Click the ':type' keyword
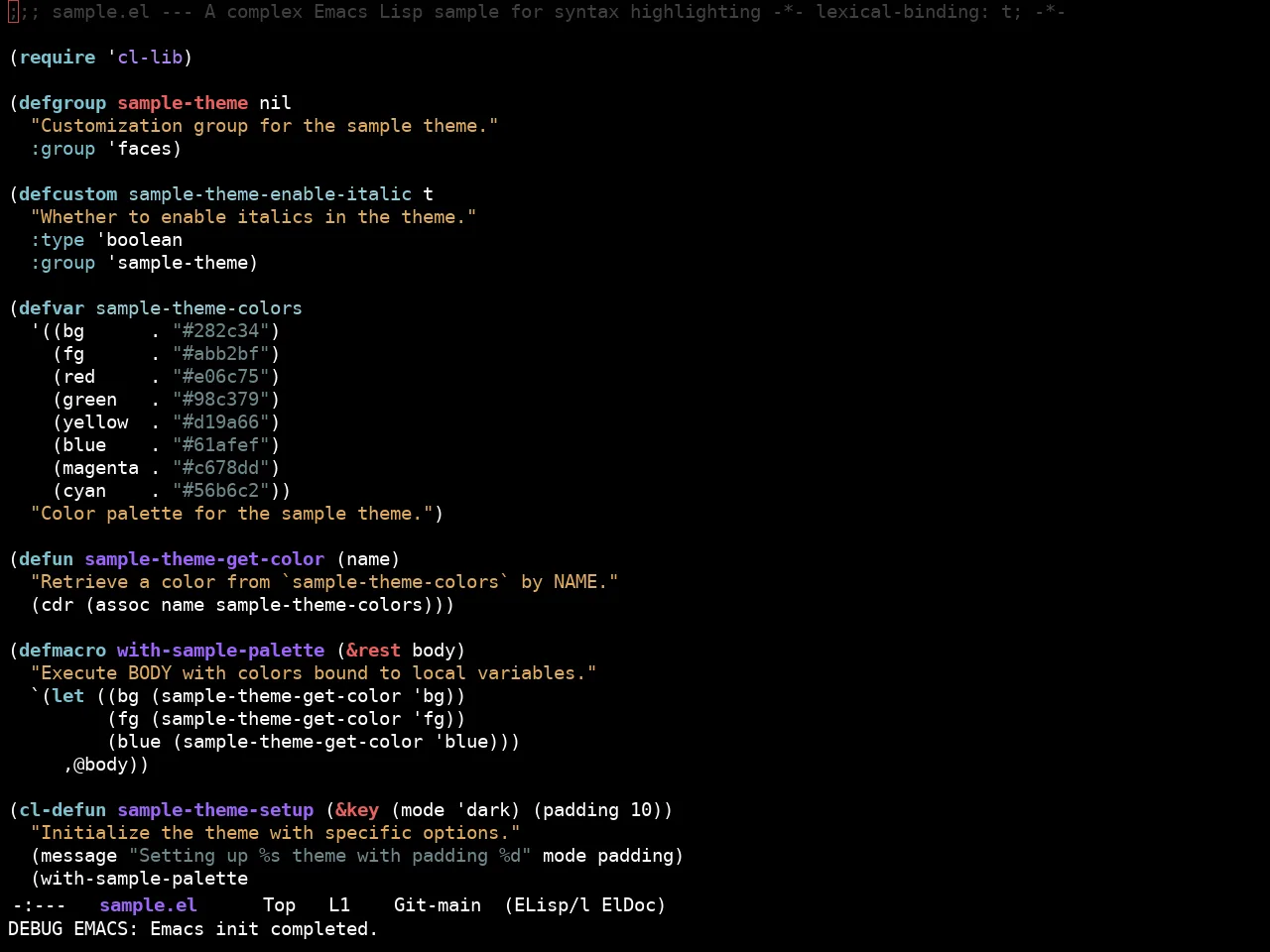The image size is (1270, 952). click(58, 240)
